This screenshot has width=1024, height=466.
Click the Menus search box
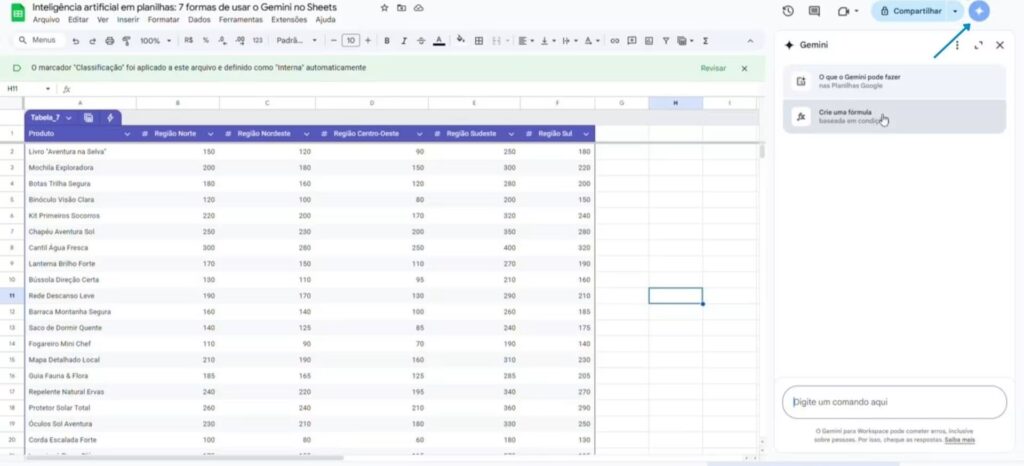pyautogui.click(x=39, y=40)
